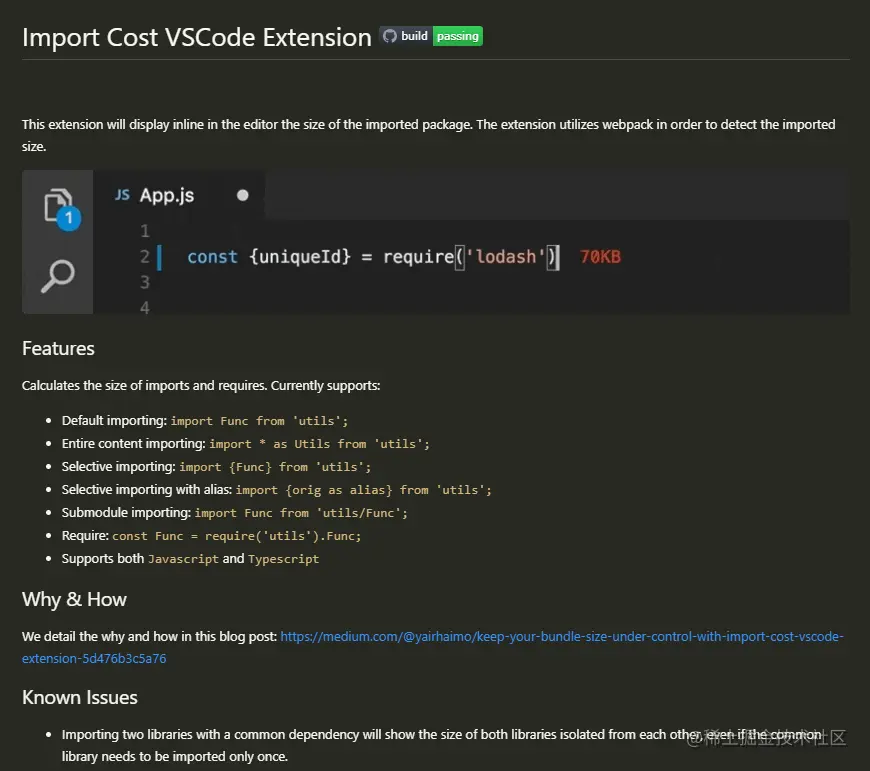Click the JS file type icon
This screenshot has width=870, height=771.
[x=123, y=195]
